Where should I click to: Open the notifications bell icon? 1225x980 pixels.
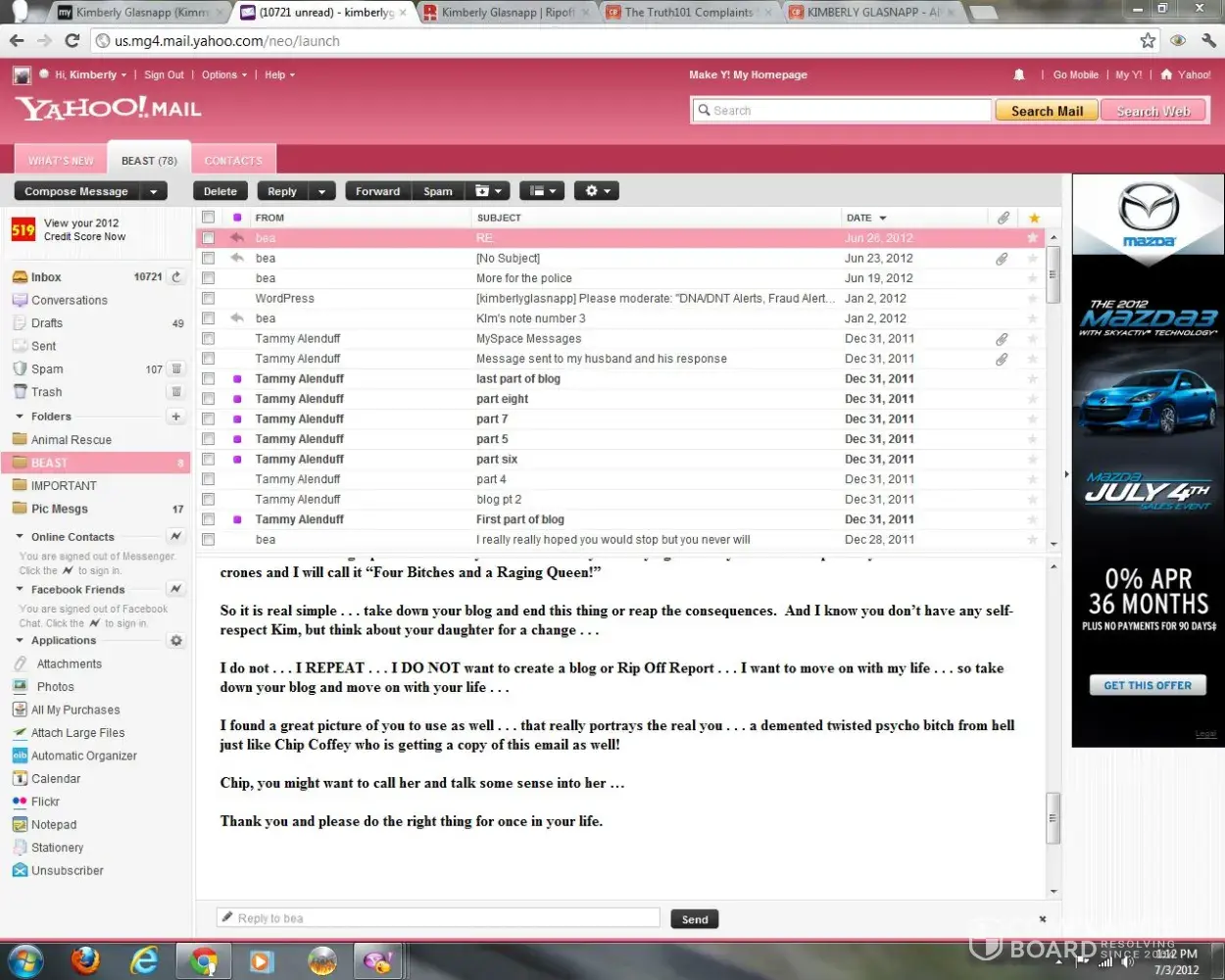click(1019, 74)
